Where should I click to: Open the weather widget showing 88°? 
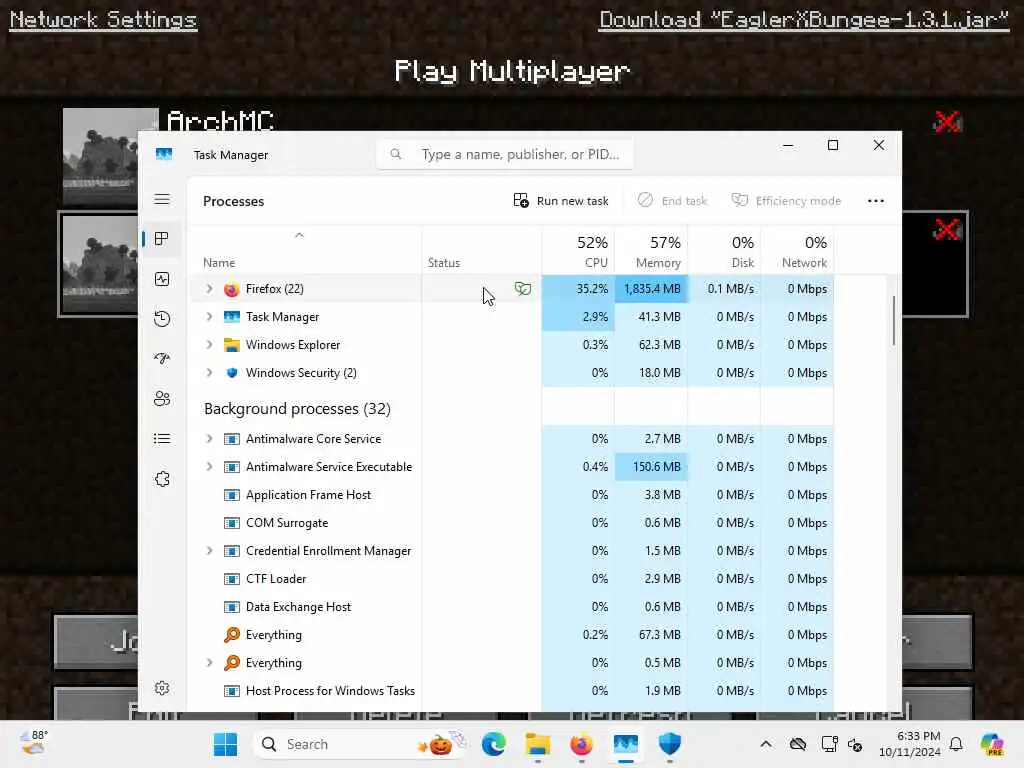coord(33,743)
